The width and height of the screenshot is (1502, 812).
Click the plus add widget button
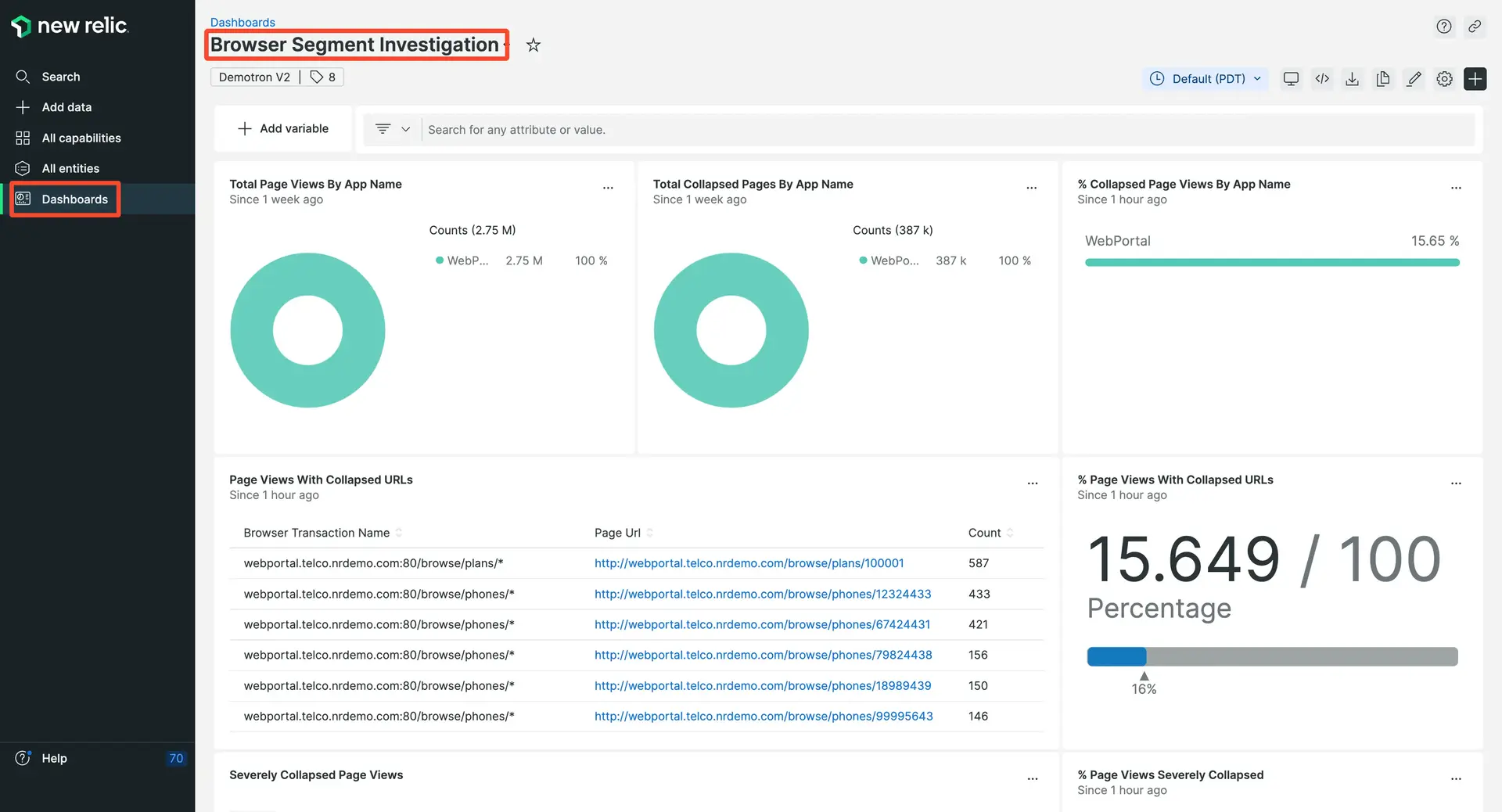[1475, 79]
